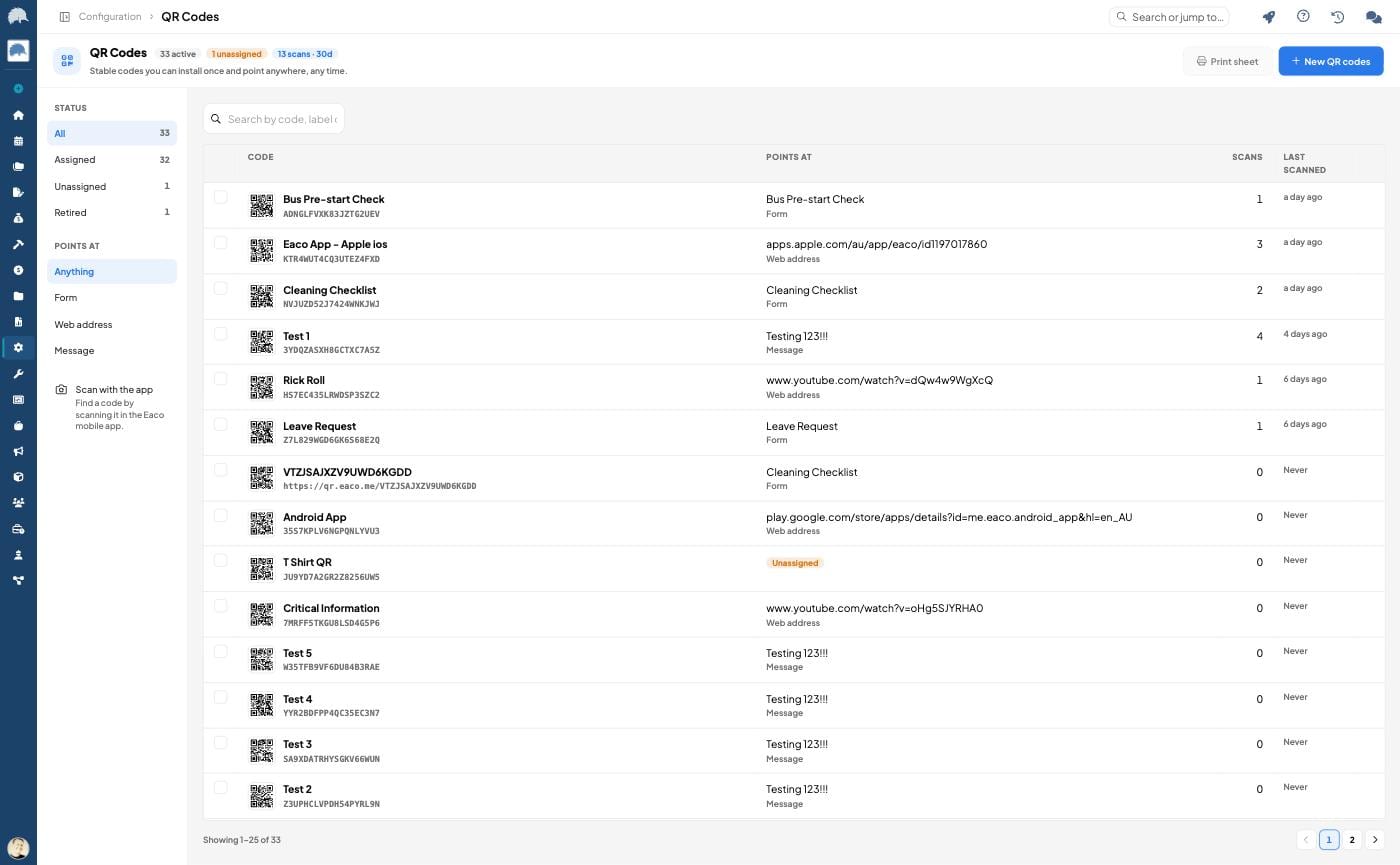Select the Bus Pre-start Check row checkbox
1400x865 pixels.
tap(221, 197)
